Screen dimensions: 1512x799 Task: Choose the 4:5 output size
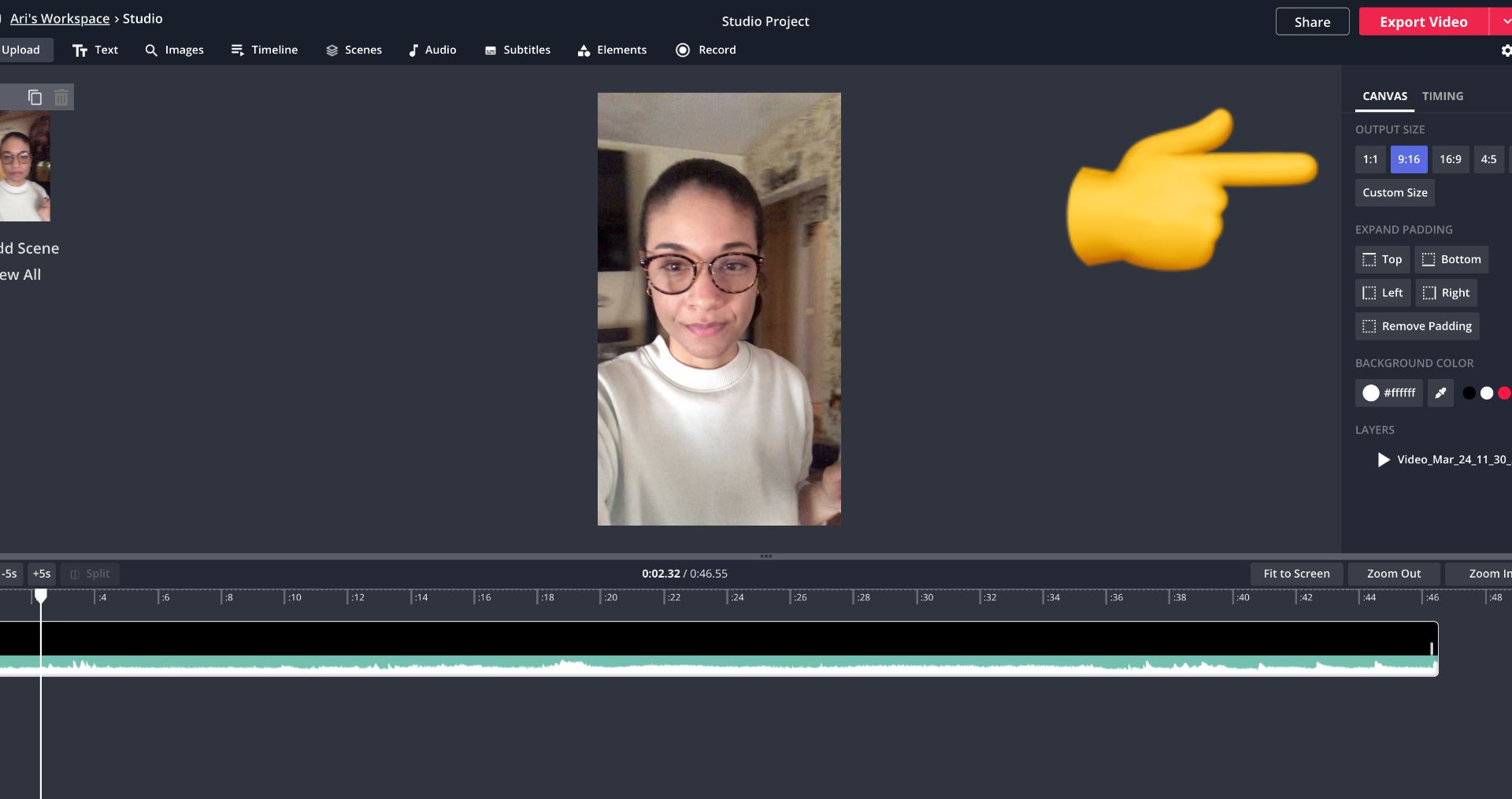1488,159
